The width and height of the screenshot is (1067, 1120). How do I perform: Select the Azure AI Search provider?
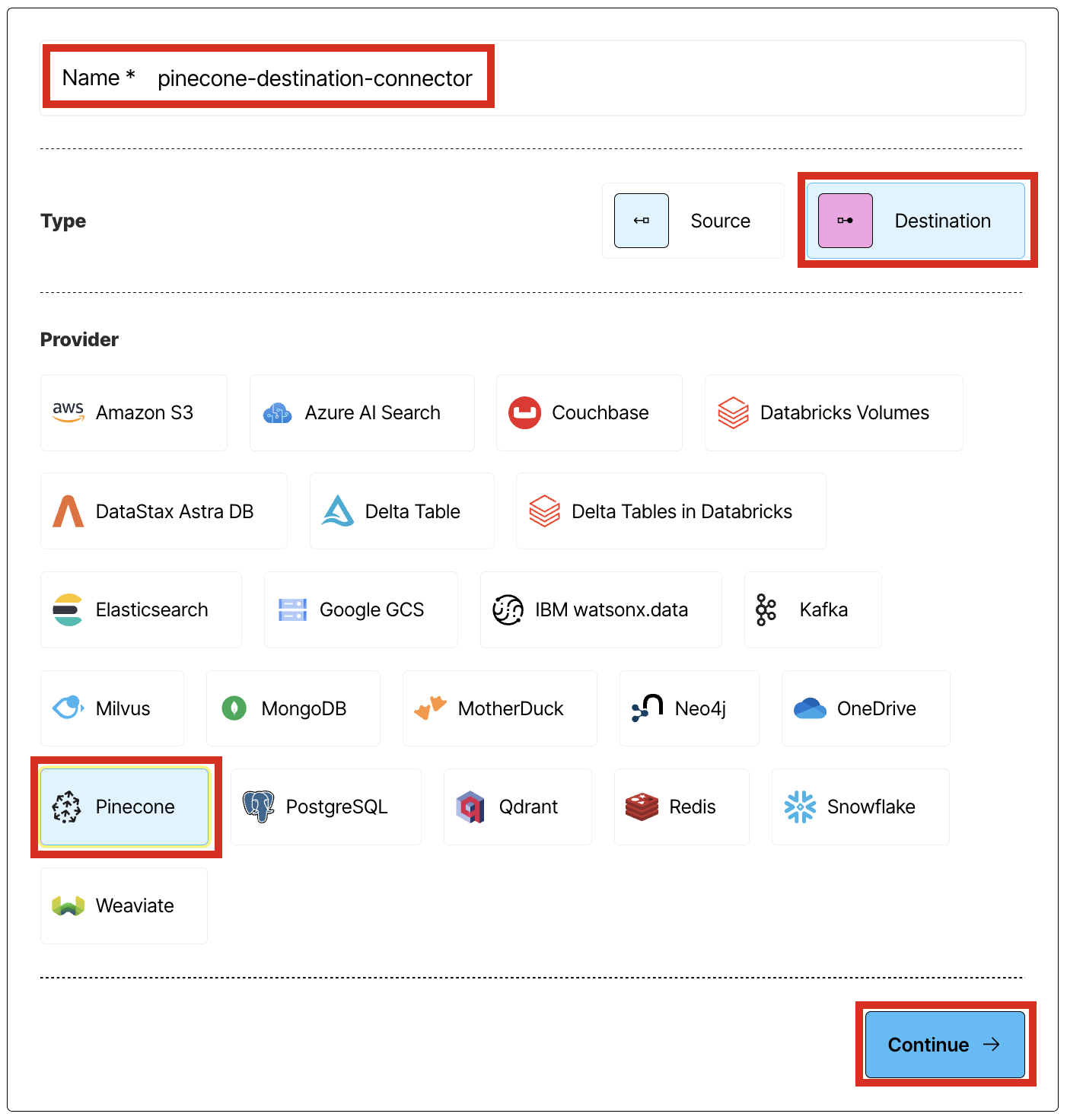point(362,412)
